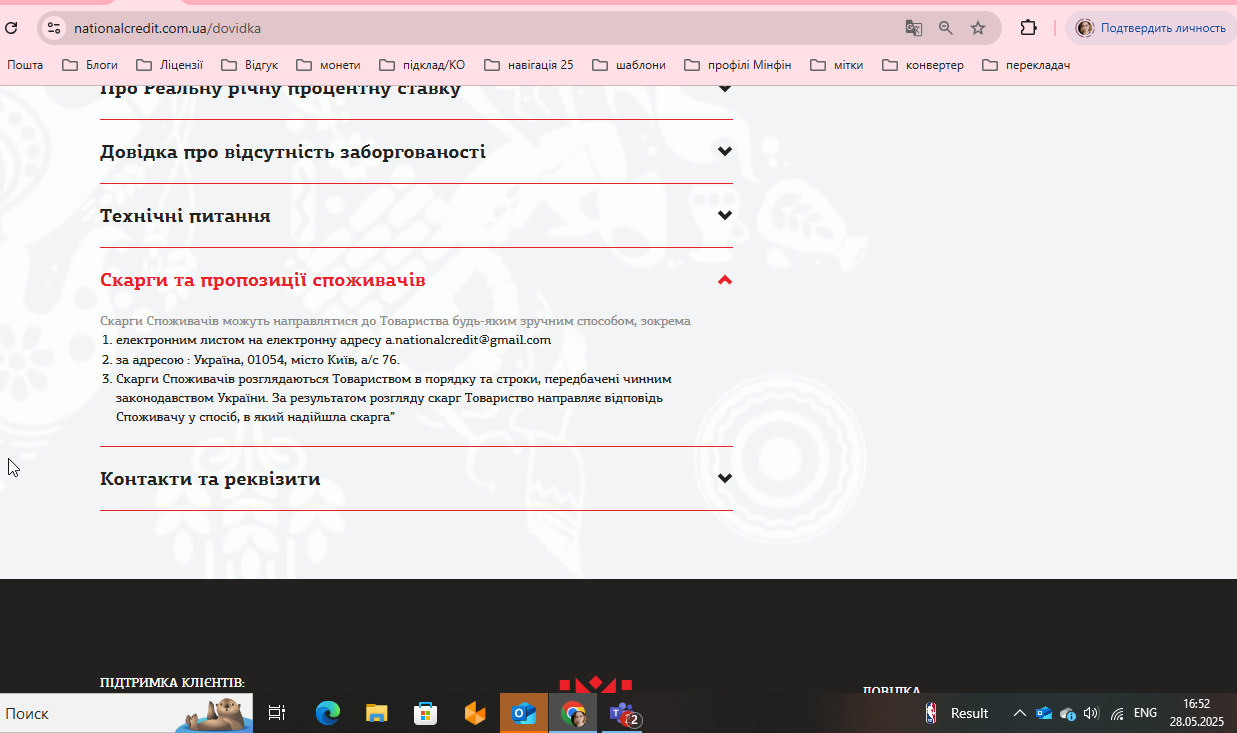Open clock showing 16:52 28.05.2025
The height and width of the screenshot is (733, 1237).
coord(1196,713)
